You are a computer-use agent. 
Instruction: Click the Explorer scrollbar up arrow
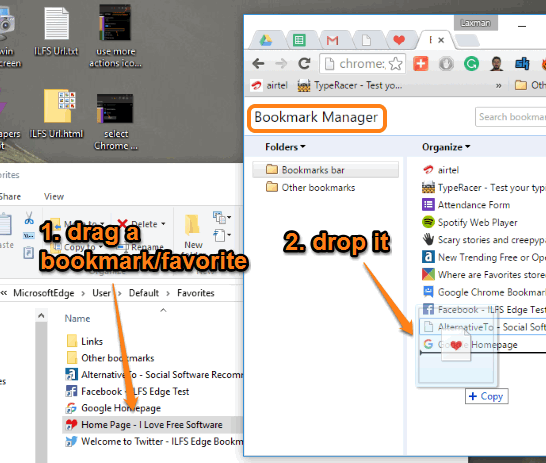(x=41, y=316)
